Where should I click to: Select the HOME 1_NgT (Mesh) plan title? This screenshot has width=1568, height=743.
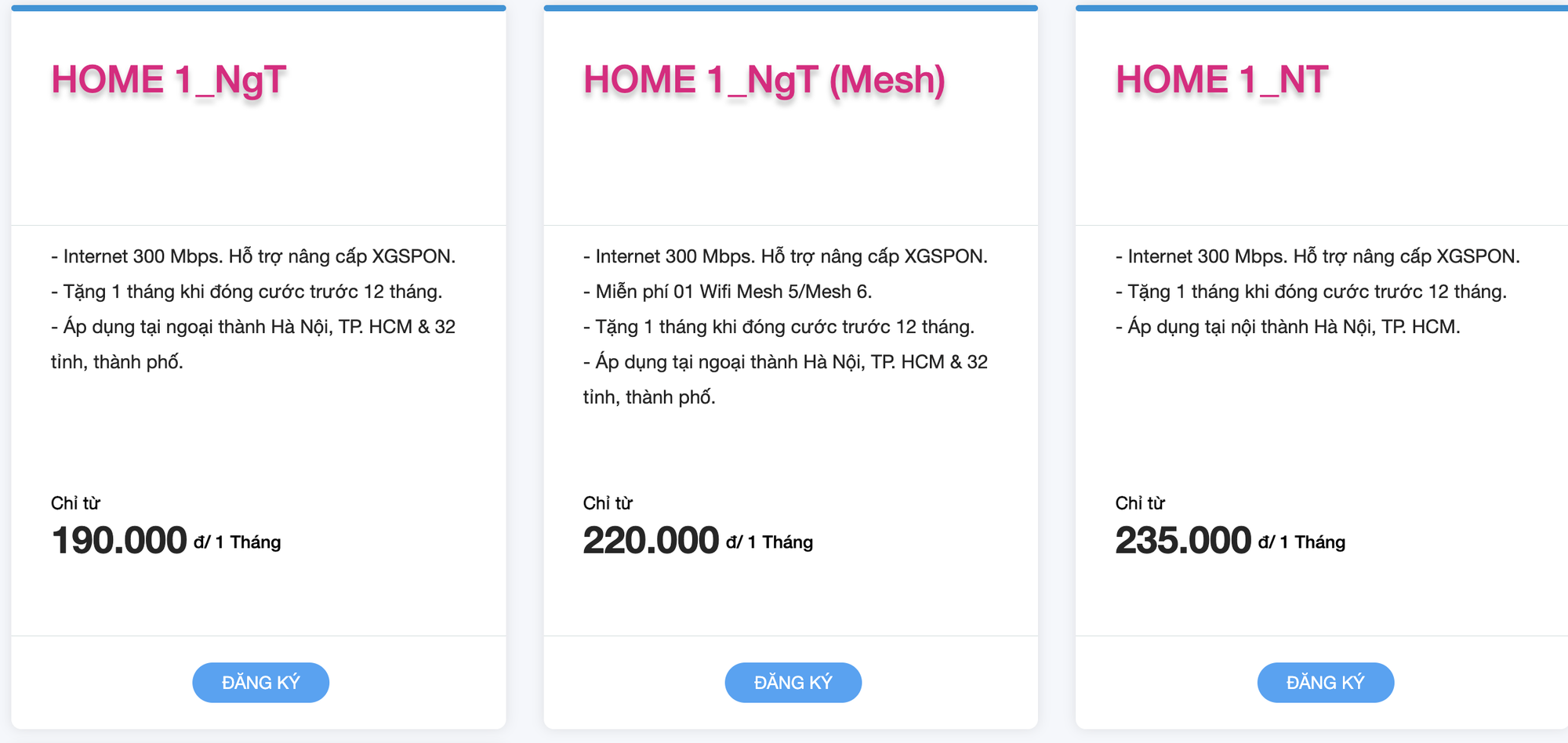(764, 78)
